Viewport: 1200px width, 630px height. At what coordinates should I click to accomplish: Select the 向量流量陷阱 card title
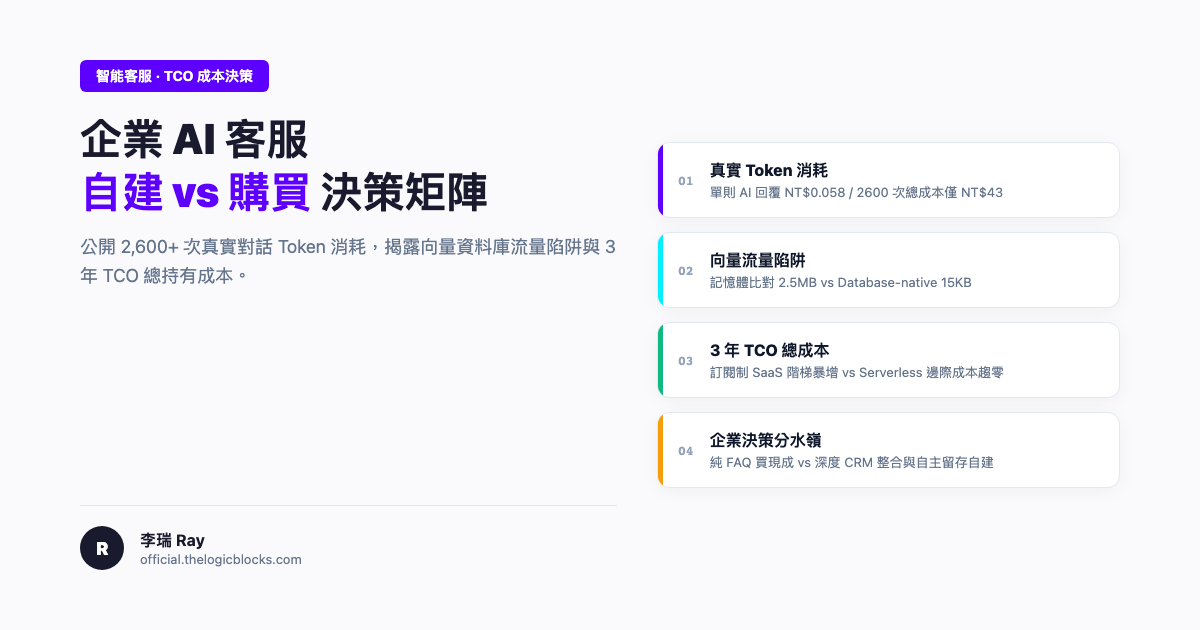coord(757,260)
